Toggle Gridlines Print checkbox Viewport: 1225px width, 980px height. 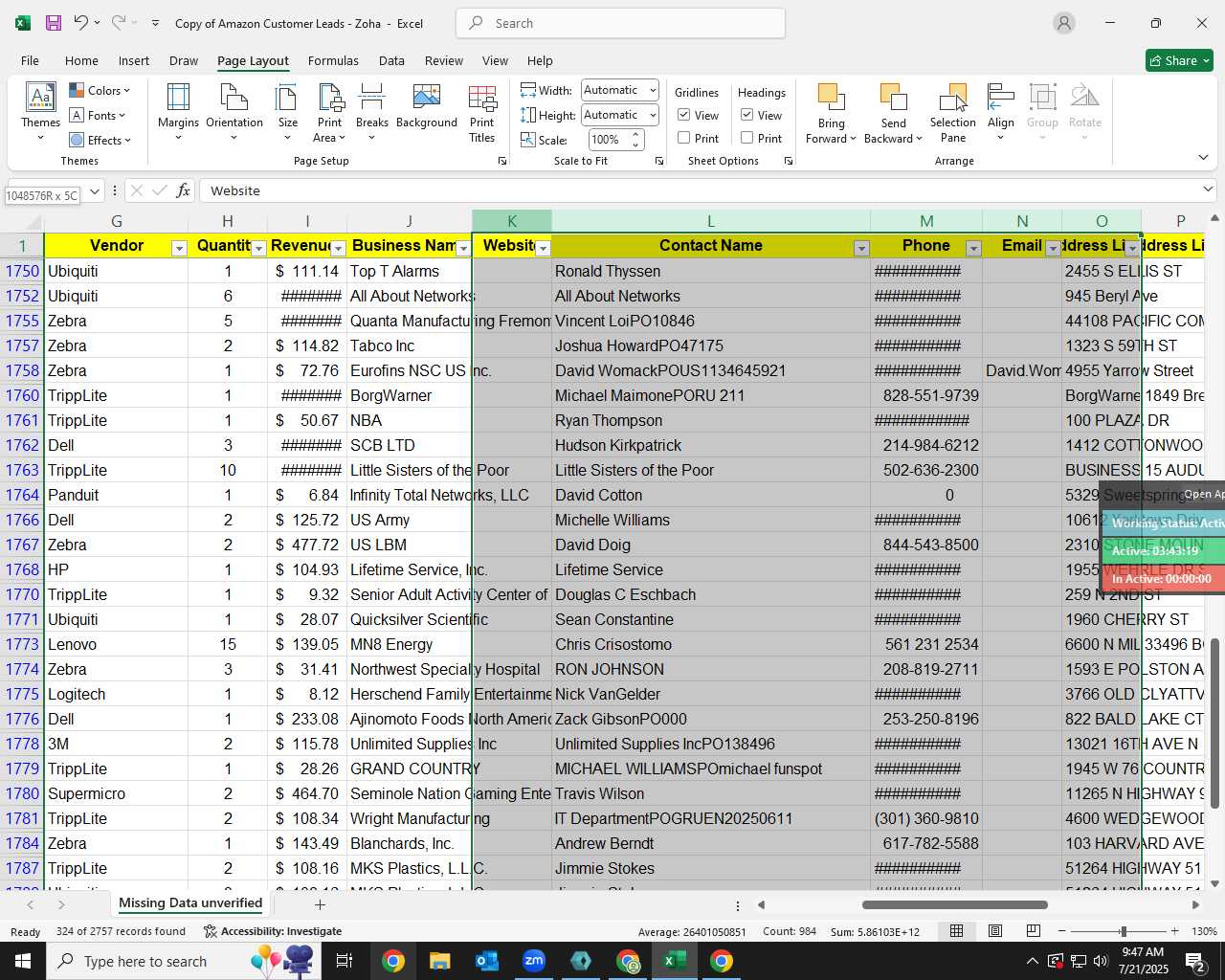tap(684, 138)
